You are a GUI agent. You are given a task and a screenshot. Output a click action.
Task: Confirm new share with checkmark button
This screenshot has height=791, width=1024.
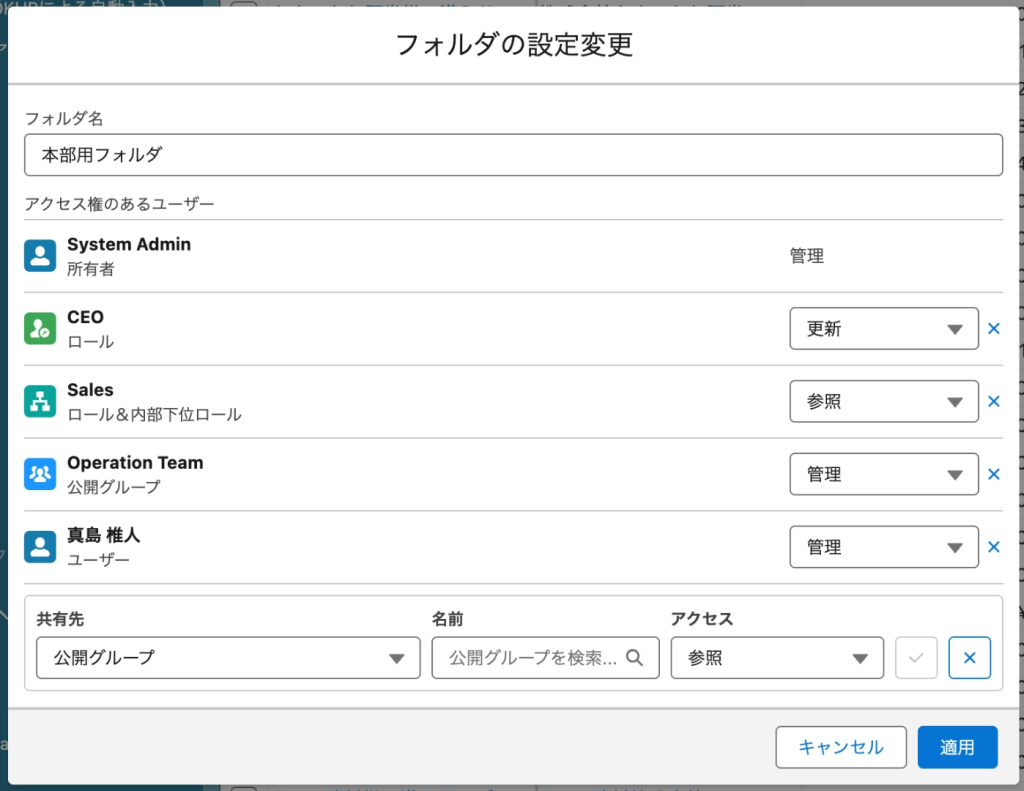click(916, 658)
